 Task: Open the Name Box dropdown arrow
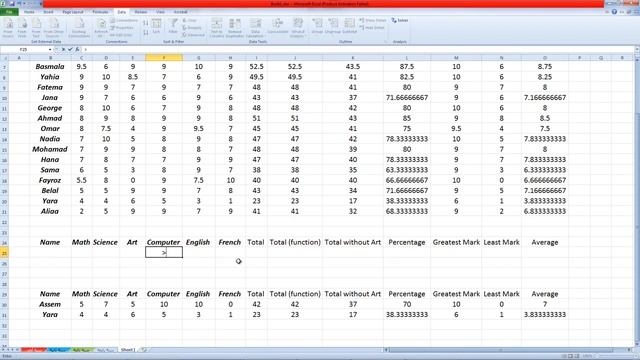50,49
